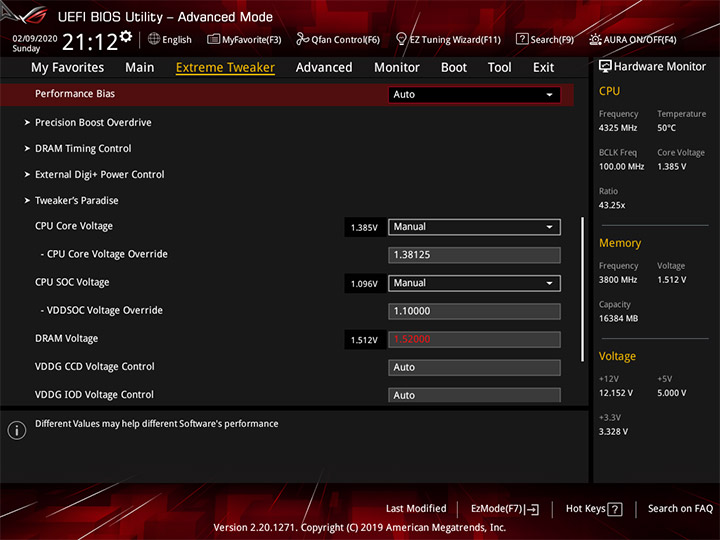The height and width of the screenshot is (540, 720).
Task: Launch EZ Tuning Wizard(F11)
Action: pos(448,39)
